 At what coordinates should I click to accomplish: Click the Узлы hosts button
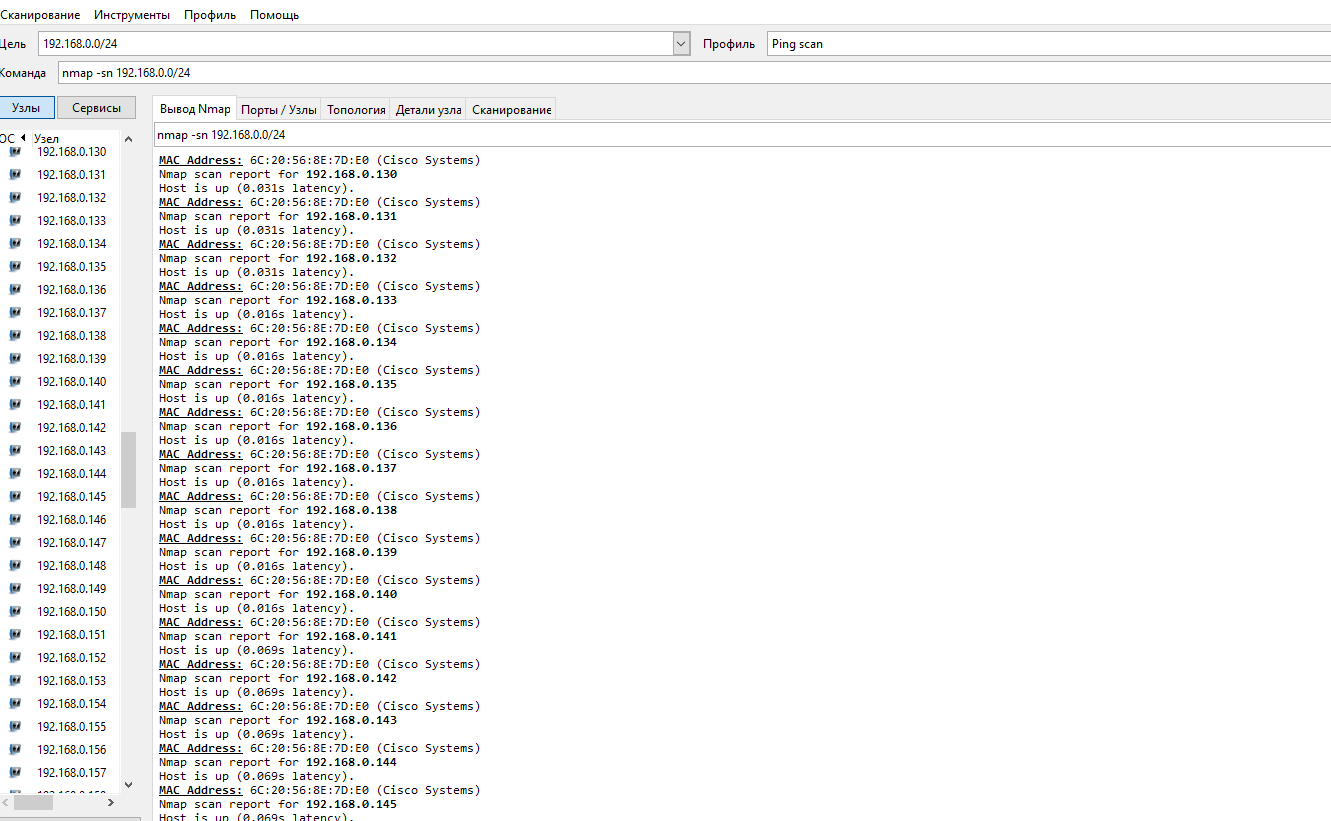coord(26,108)
